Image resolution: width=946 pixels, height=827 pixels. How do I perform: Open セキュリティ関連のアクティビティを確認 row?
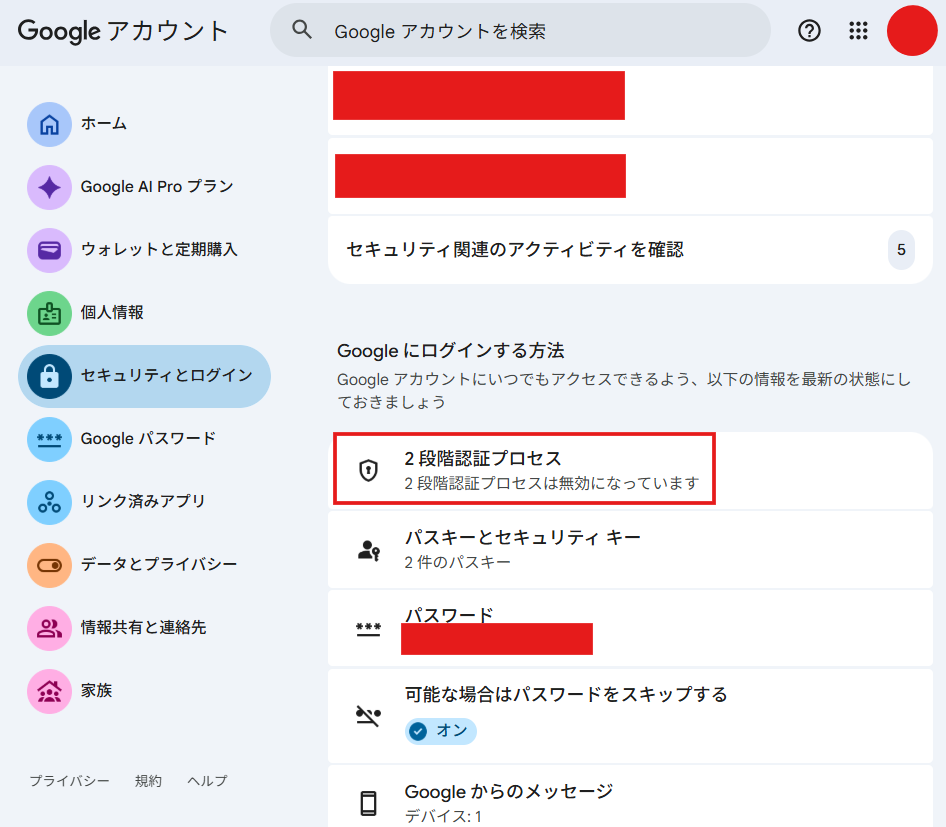(630, 250)
